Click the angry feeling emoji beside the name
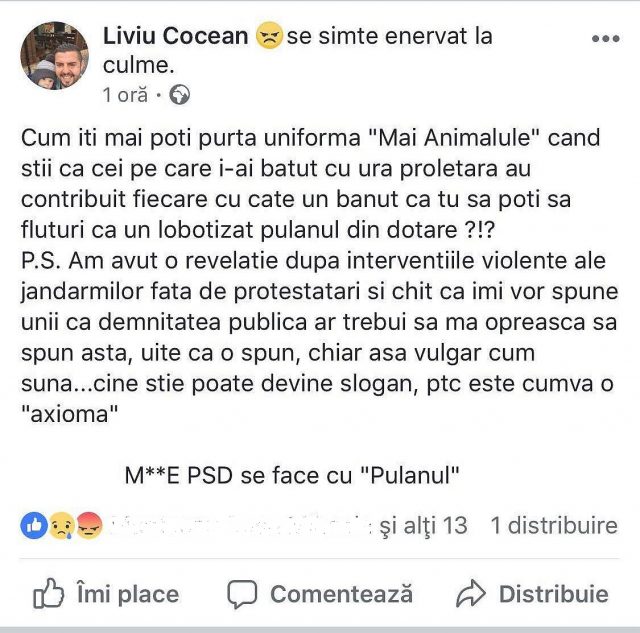This screenshot has height=633, width=640. [268, 38]
